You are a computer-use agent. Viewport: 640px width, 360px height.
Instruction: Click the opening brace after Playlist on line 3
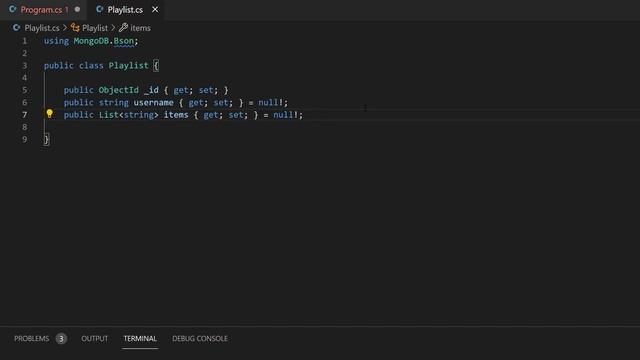(x=156, y=65)
